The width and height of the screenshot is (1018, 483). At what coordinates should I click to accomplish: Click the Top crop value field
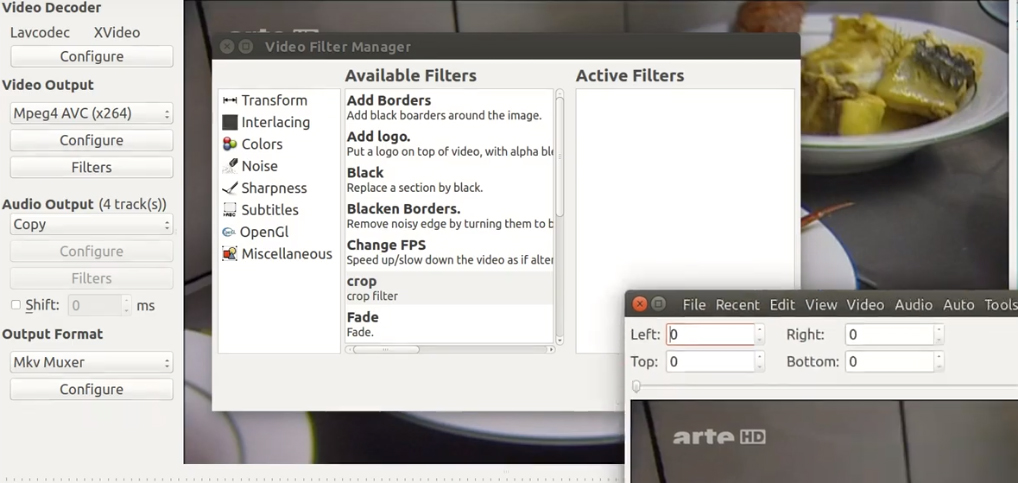click(x=710, y=362)
